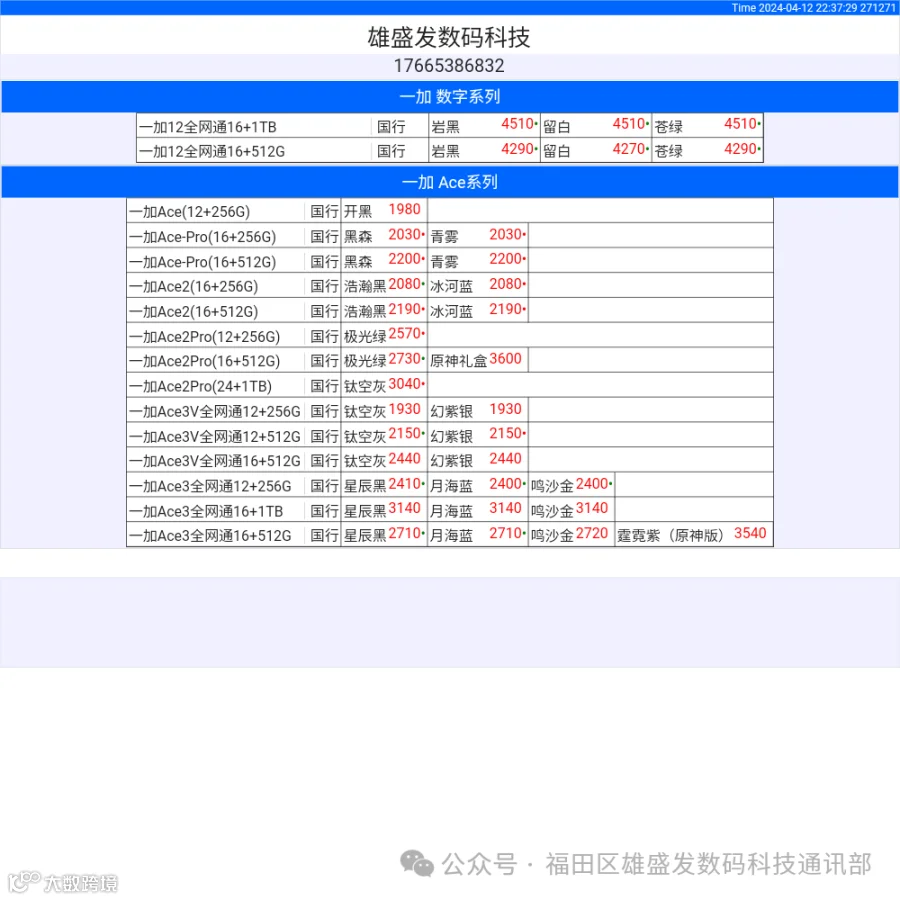
Task: Click 极光绿 price 2730
Action: (405, 359)
